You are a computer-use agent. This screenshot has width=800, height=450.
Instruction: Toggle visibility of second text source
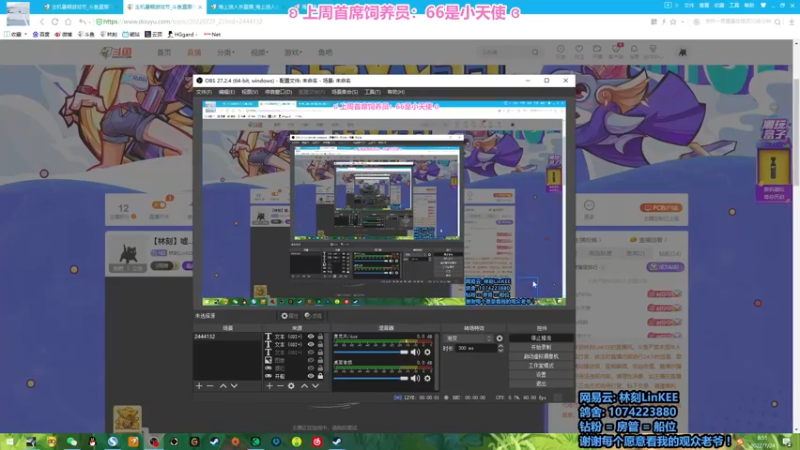(311, 344)
